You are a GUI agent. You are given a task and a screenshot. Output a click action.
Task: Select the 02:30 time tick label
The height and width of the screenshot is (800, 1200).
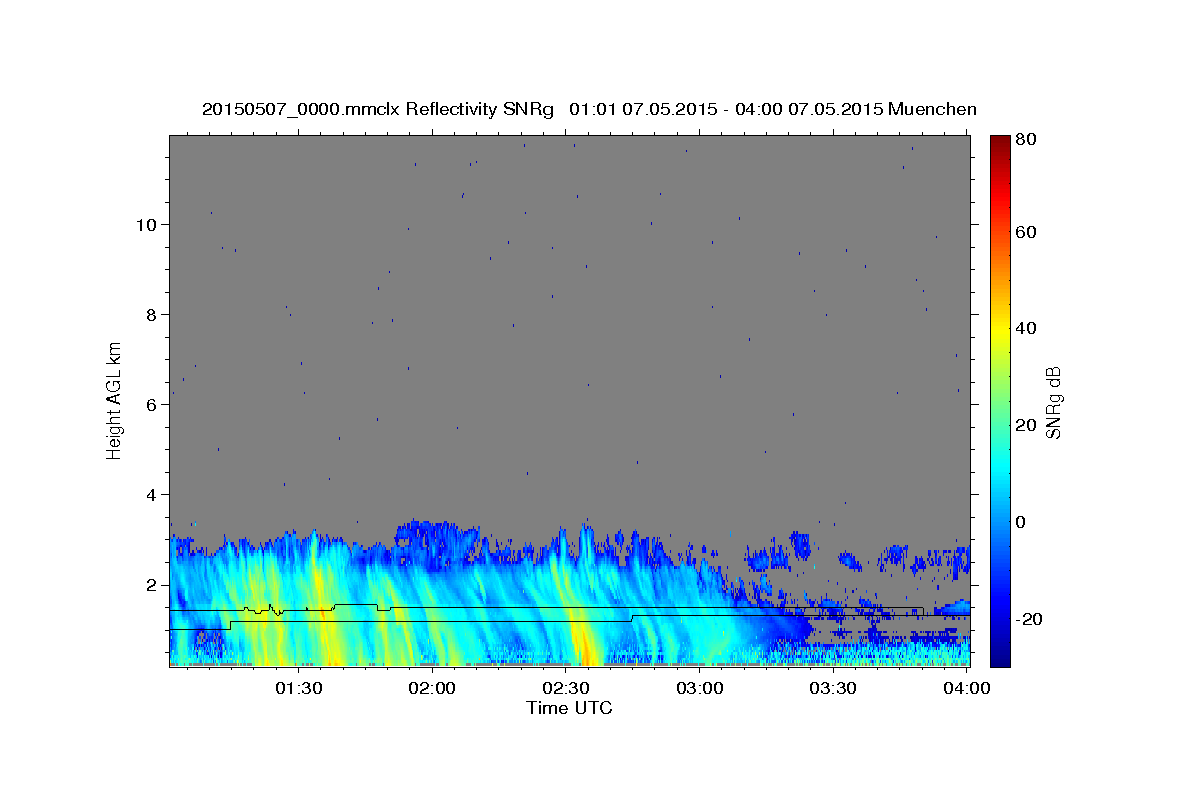(x=566, y=689)
